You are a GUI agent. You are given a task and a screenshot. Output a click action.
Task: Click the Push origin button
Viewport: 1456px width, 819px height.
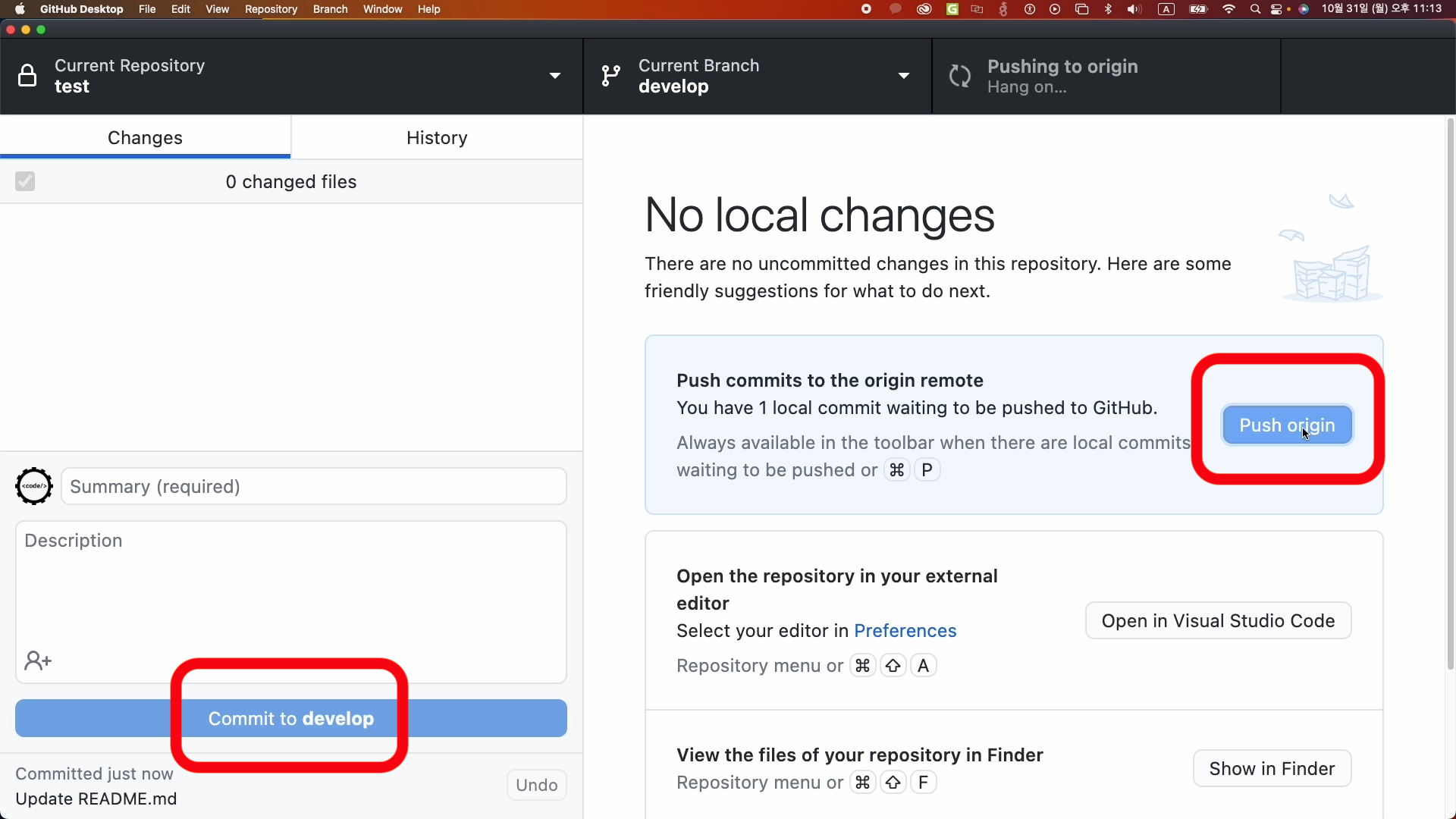tap(1287, 425)
